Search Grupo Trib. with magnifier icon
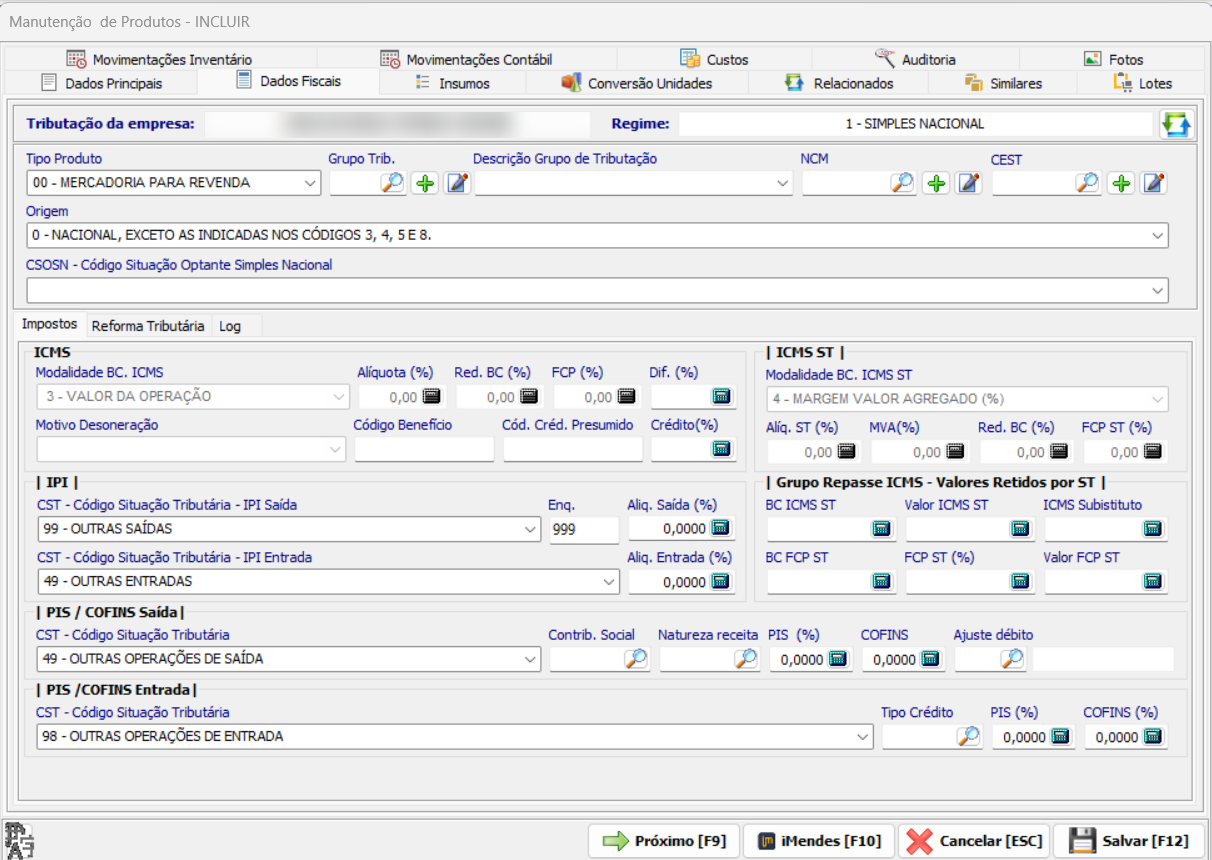The image size is (1212, 860). pos(391,183)
